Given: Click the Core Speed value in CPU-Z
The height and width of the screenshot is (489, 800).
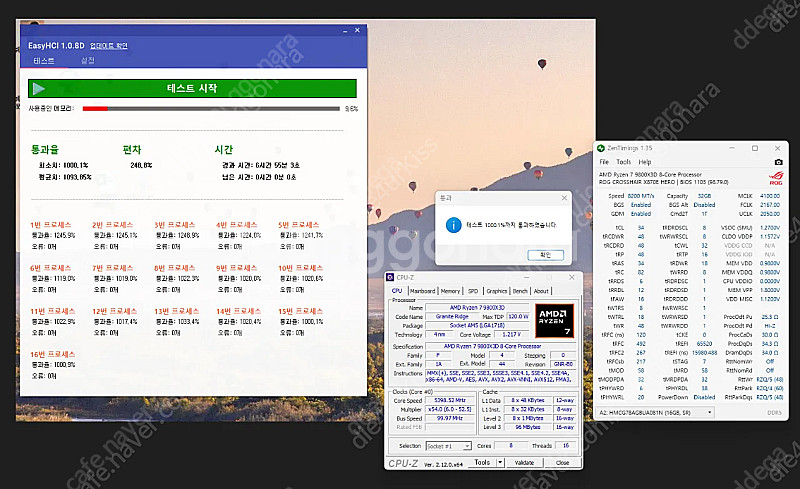Looking at the screenshot, I should tap(450, 400).
